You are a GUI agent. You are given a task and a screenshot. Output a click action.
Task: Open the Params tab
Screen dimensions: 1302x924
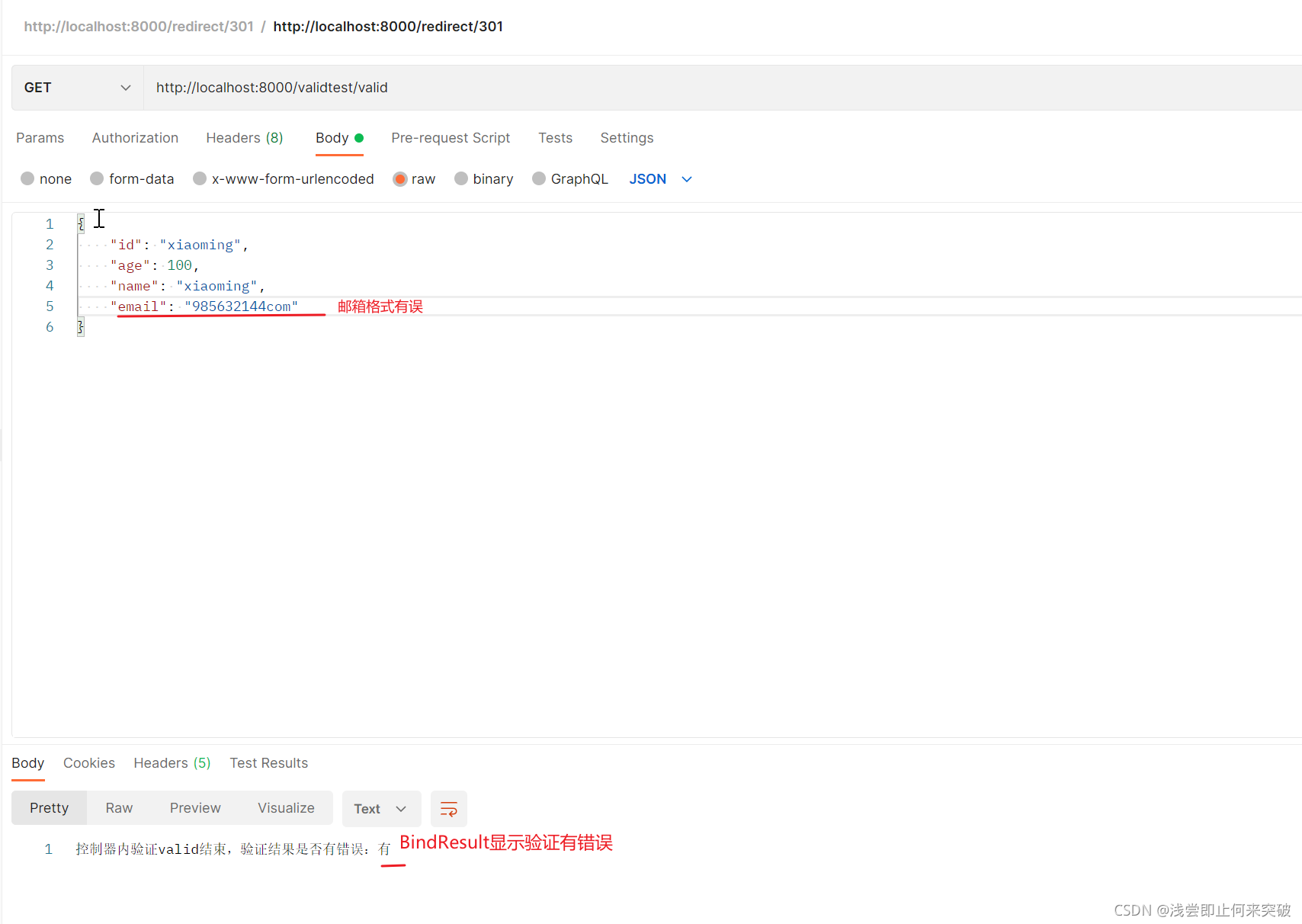[40, 138]
